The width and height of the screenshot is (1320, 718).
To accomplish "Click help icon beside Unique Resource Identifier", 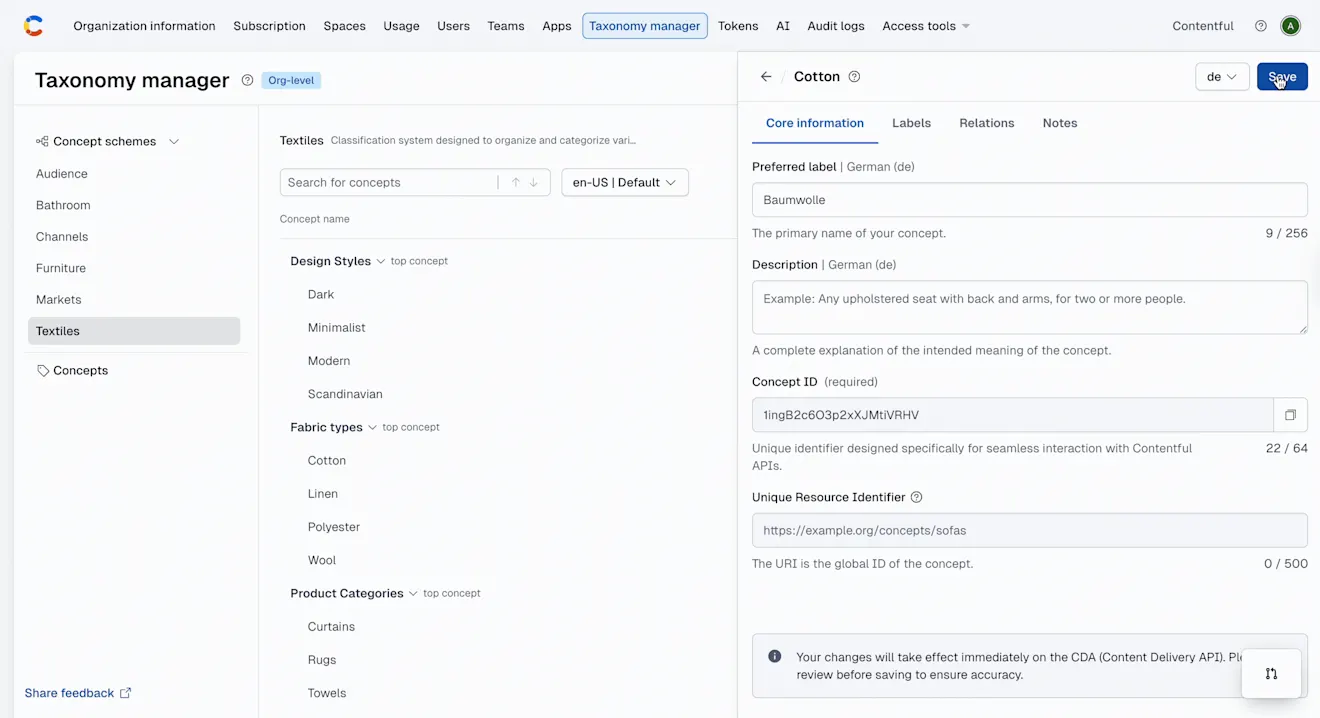I will 916,497.
